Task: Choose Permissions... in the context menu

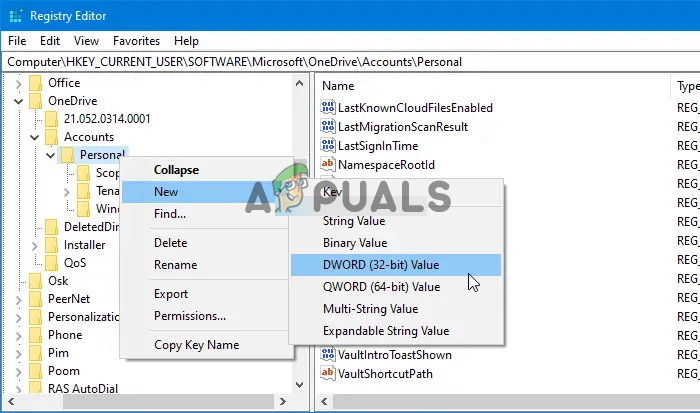Action: coord(207,316)
